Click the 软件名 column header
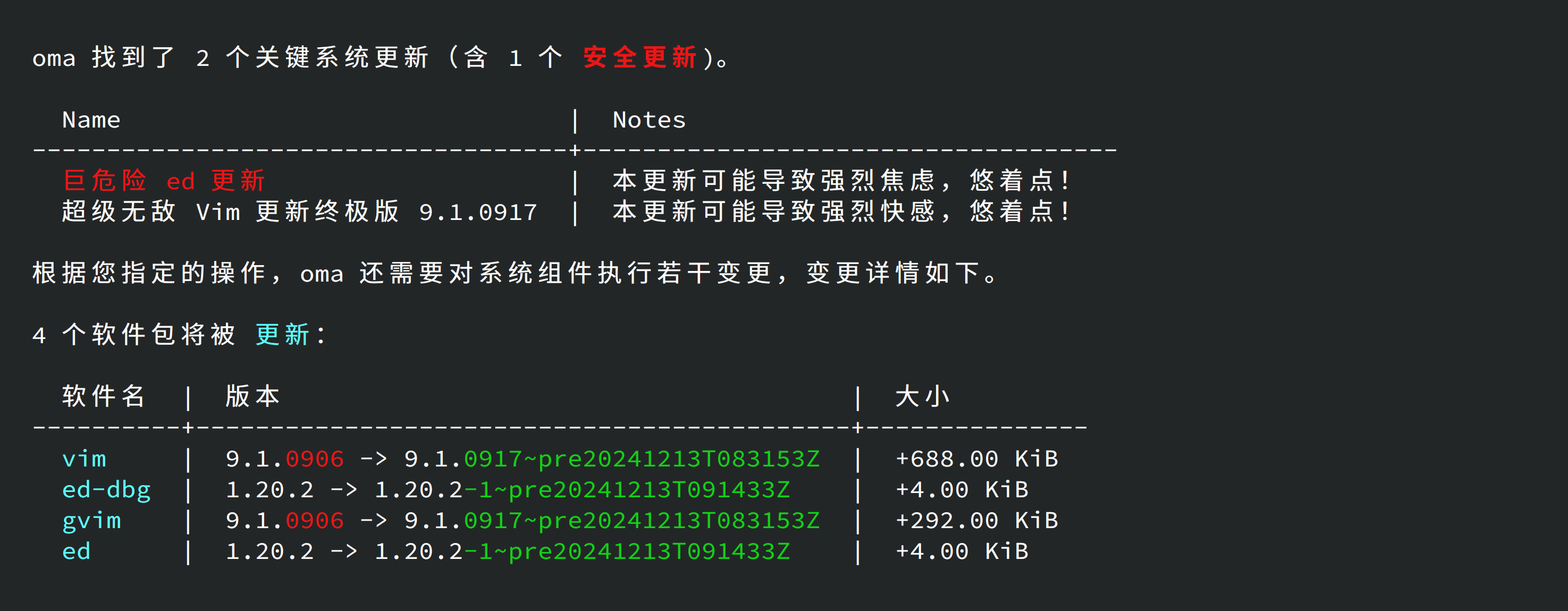The width and height of the screenshot is (1568, 611). (104, 396)
